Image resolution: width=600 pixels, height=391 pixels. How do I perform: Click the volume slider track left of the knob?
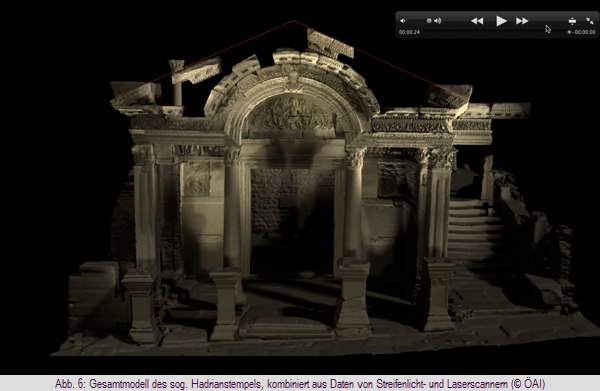[416, 21]
